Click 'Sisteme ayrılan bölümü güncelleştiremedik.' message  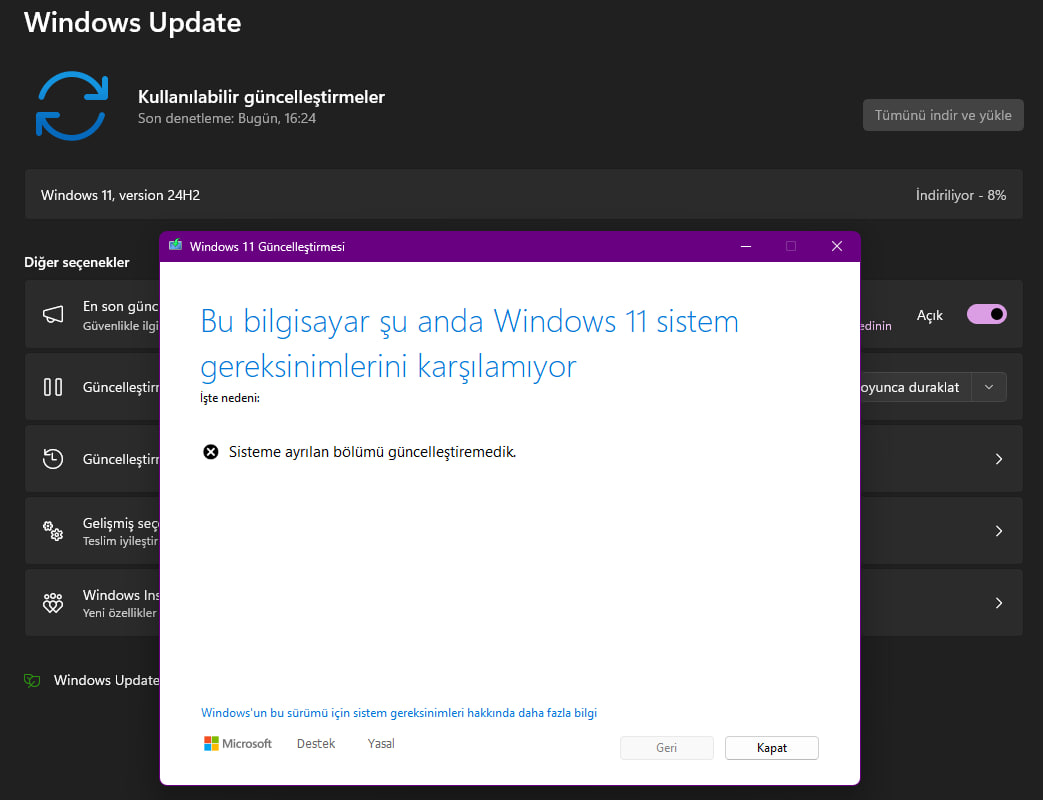pos(372,452)
